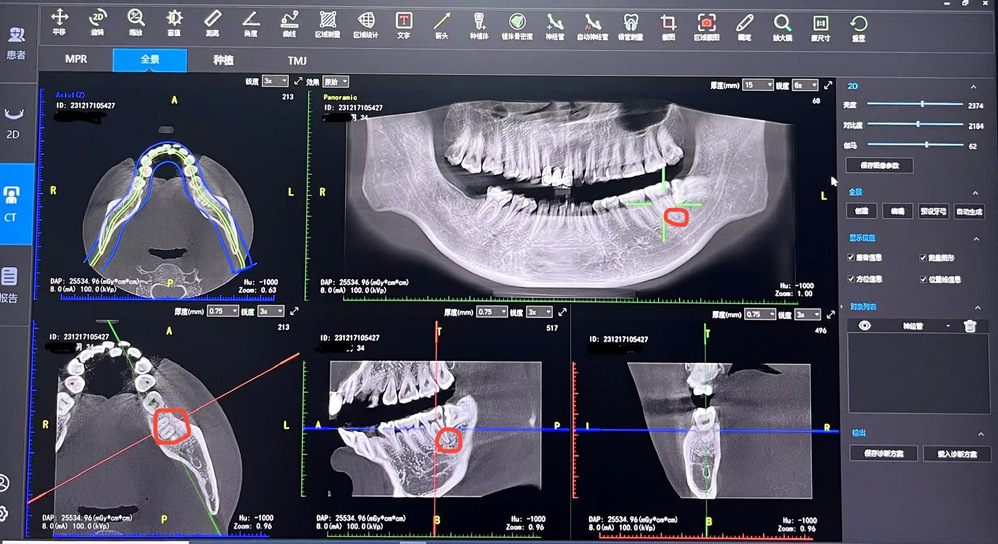The image size is (998, 544).
Task: Click Save Image Parameters (保存图像参数) button
Action: [x=880, y=165]
